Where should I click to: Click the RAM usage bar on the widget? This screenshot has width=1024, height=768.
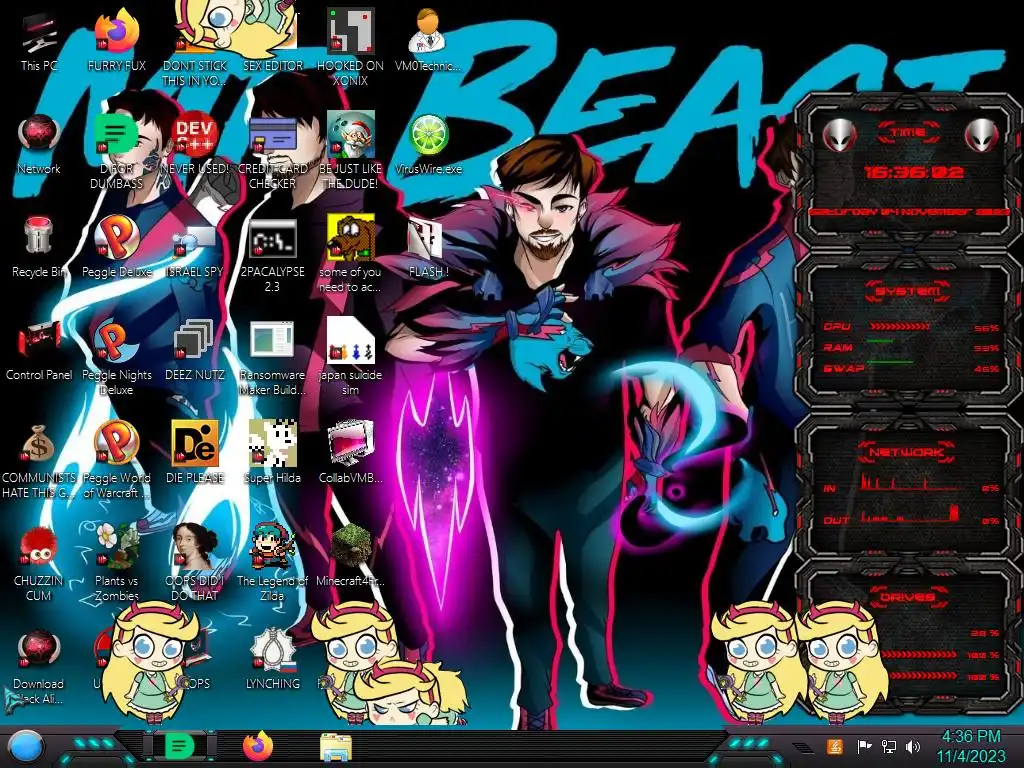[x=880, y=341]
